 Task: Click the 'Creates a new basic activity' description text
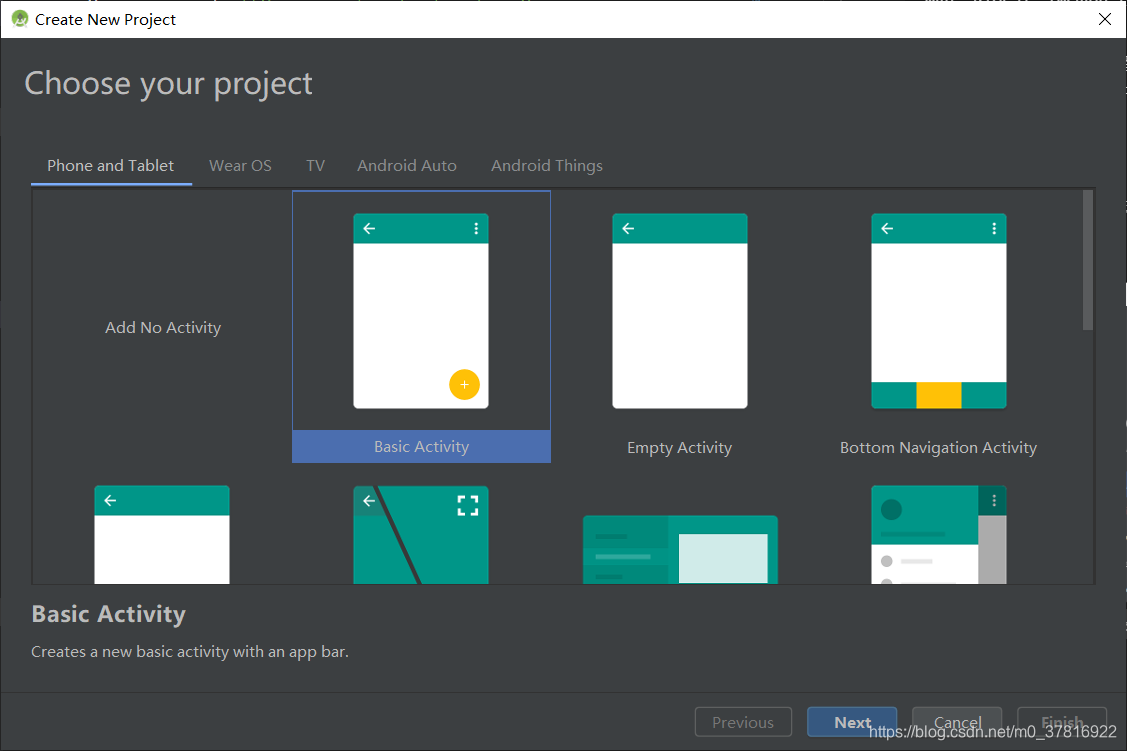pos(190,652)
